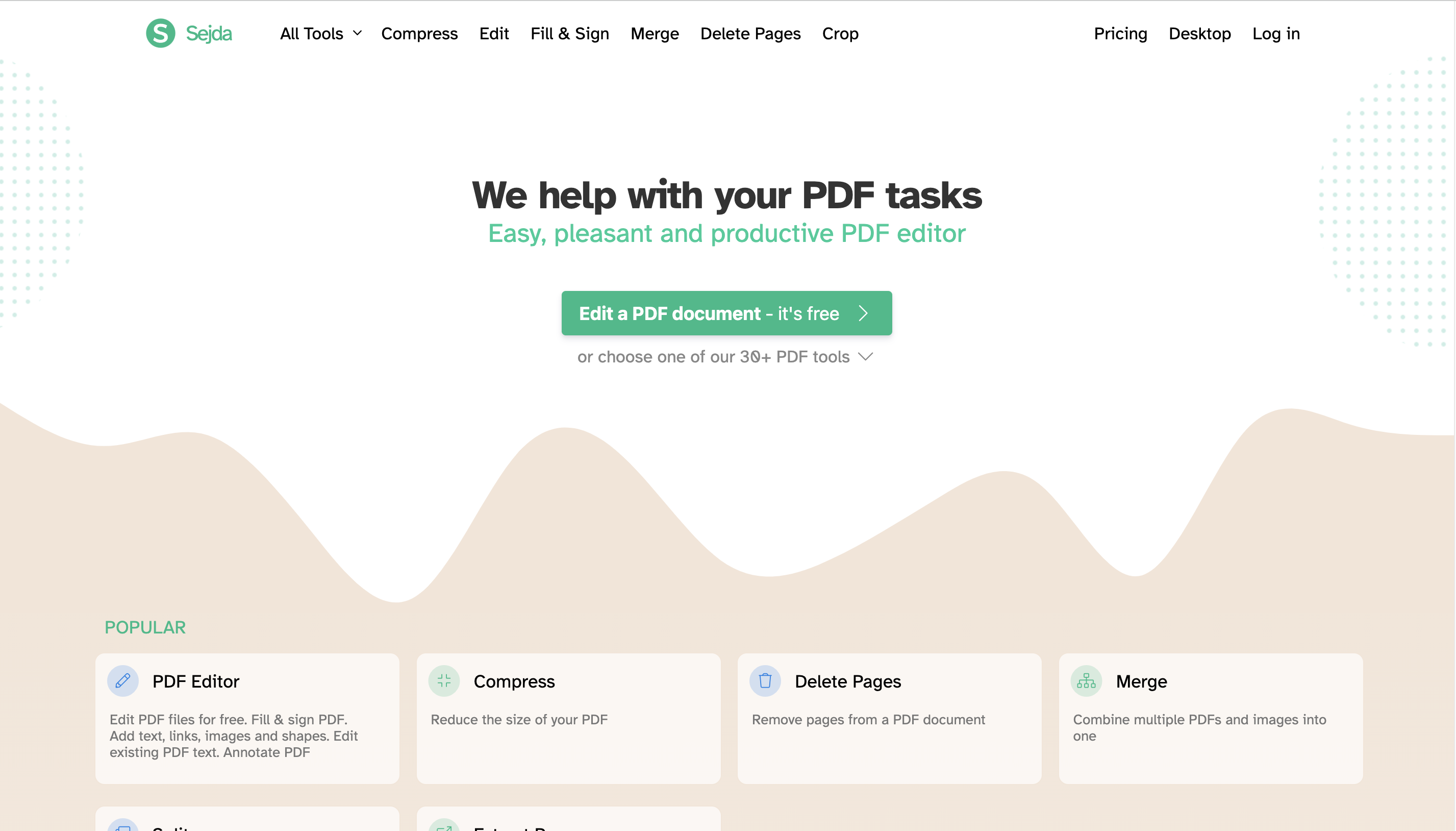The image size is (1456, 831).
Task: Click the Desktop menu item
Action: (1200, 33)
